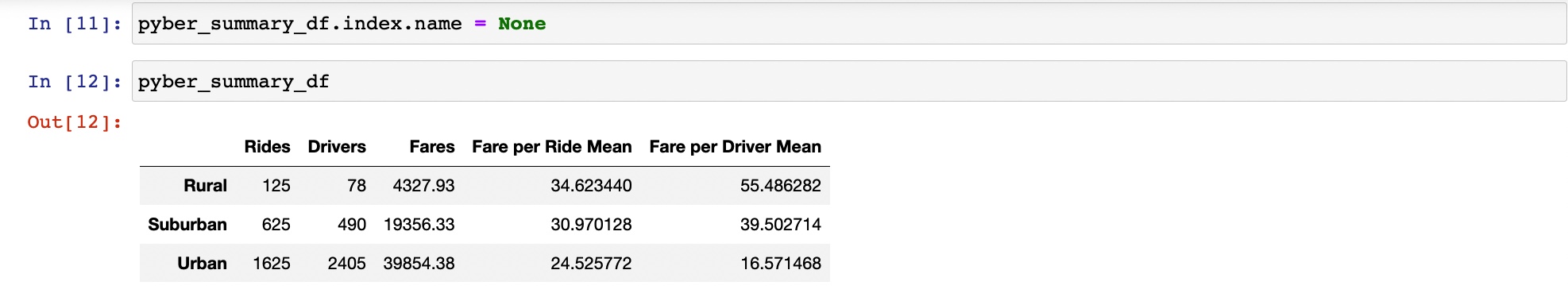
Task: Click the value 34.623440
Action: pyautogui.click(x=592, y=186)
